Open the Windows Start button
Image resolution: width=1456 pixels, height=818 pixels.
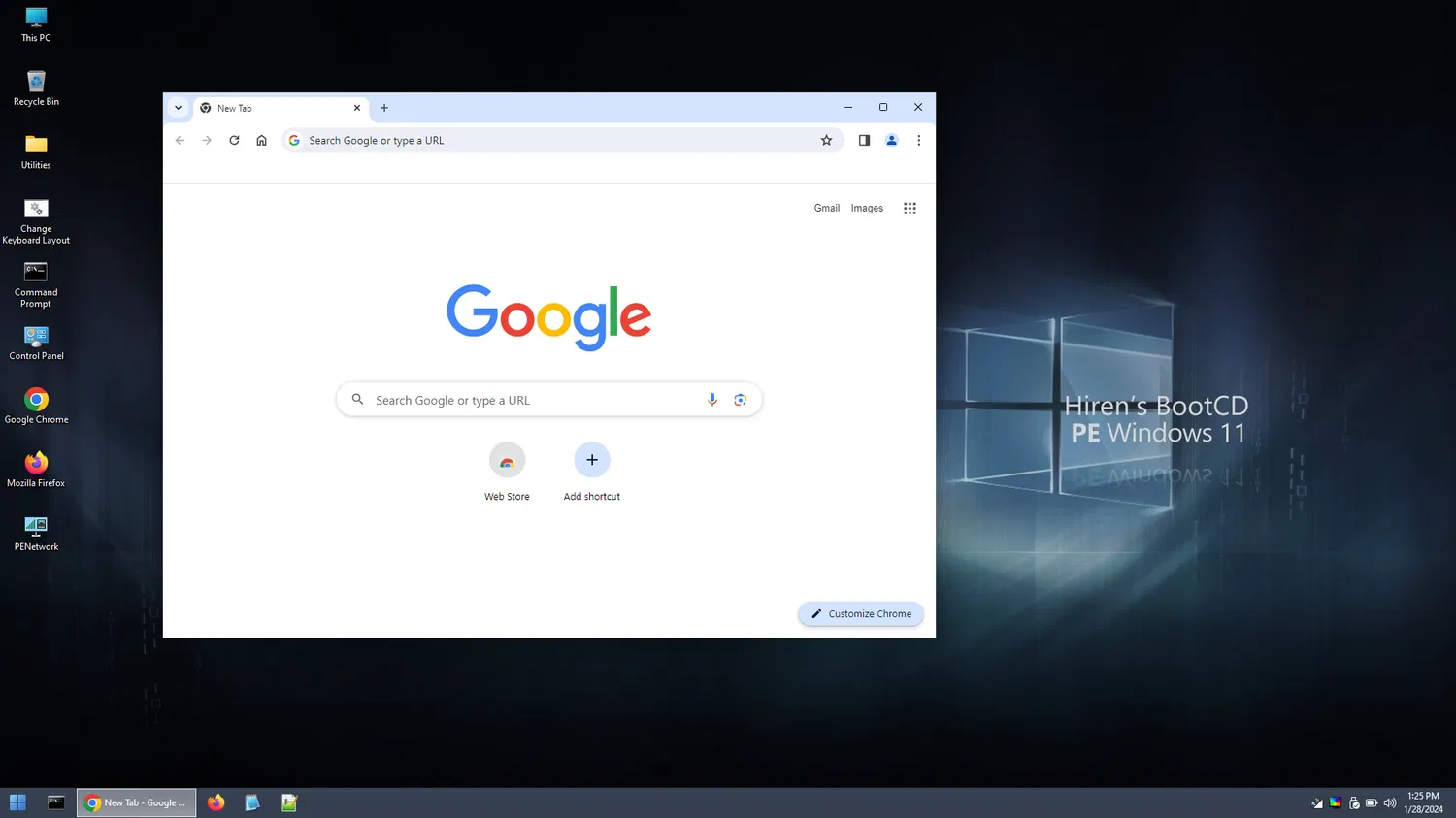pyautogui.click(x=17, y=802)
